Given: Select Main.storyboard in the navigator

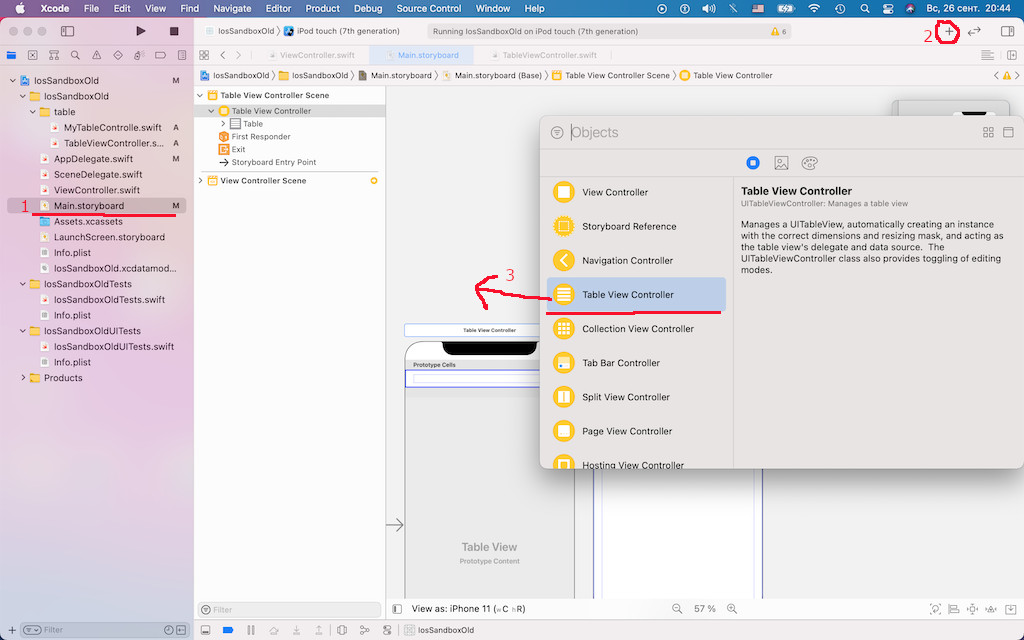Looking at the screenshot, I should coord(97,206).
